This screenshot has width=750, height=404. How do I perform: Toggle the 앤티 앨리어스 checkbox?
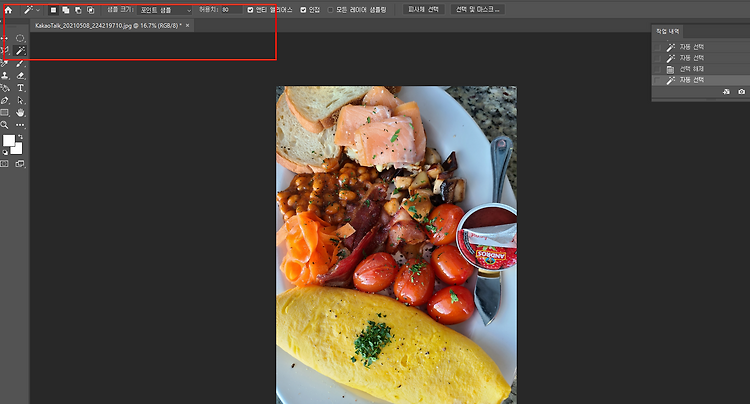(250, 10)
